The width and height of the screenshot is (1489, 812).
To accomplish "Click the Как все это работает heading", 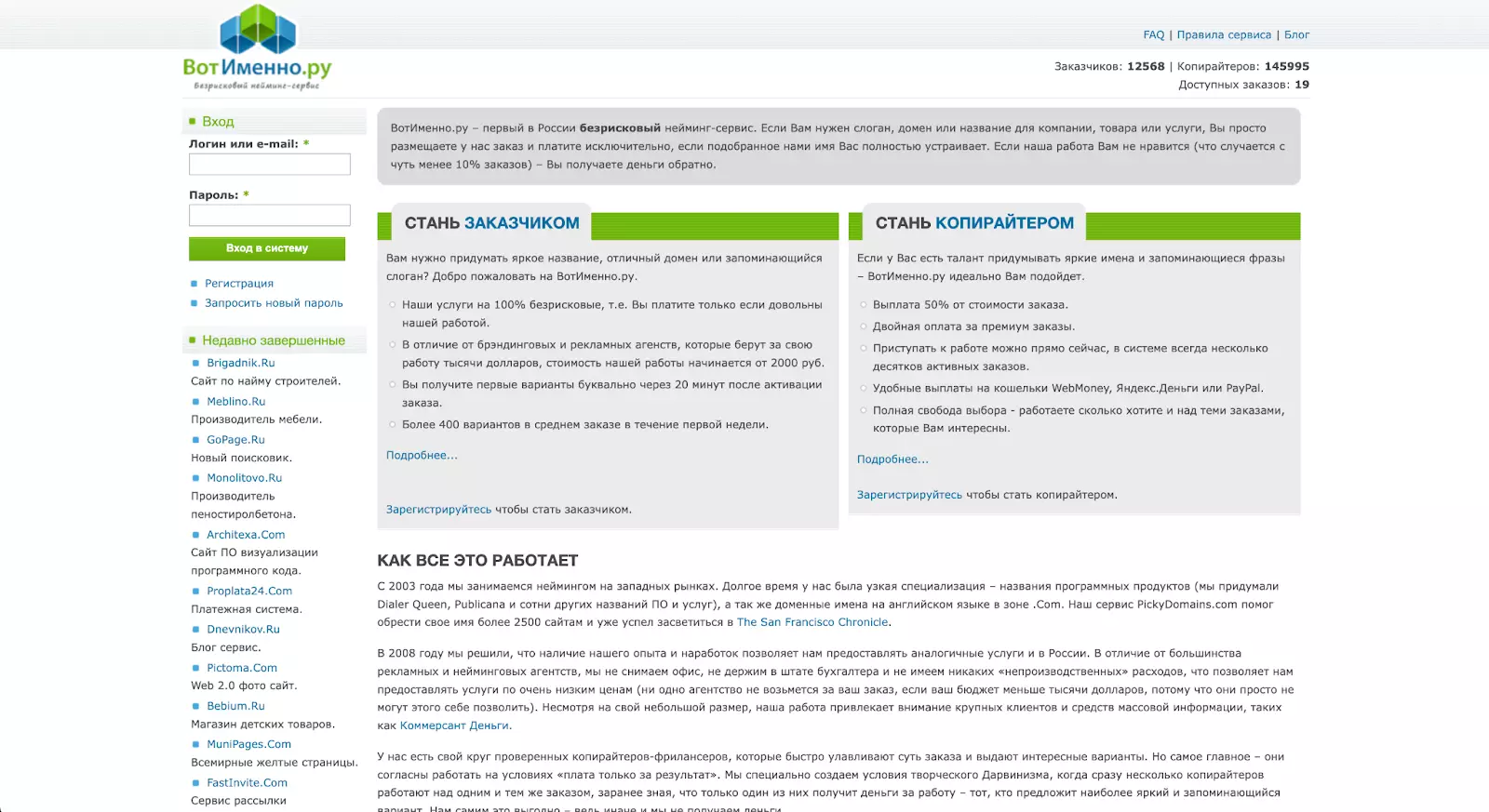I will pos(477,561).
